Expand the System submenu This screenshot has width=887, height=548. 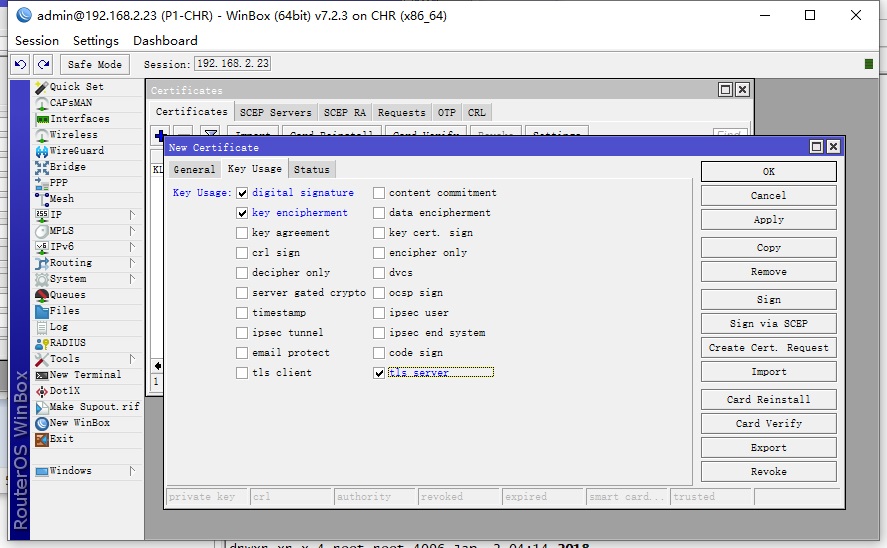[x=68, y=279]
